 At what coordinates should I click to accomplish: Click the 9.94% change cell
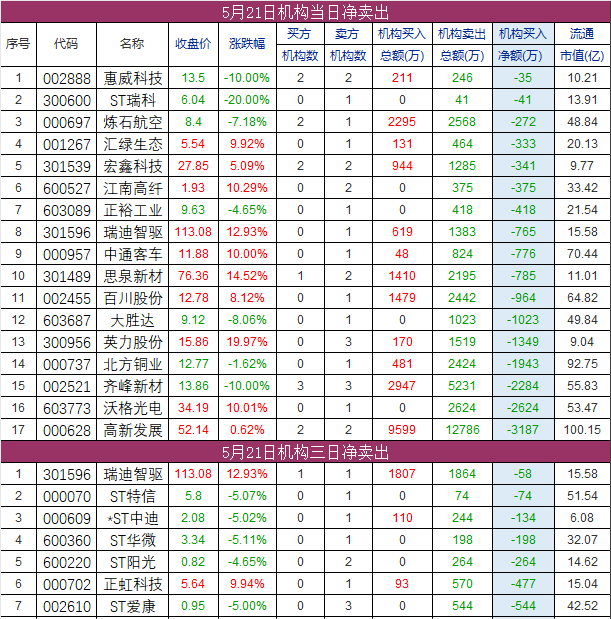pyautogui.click(x=247, y=584)
